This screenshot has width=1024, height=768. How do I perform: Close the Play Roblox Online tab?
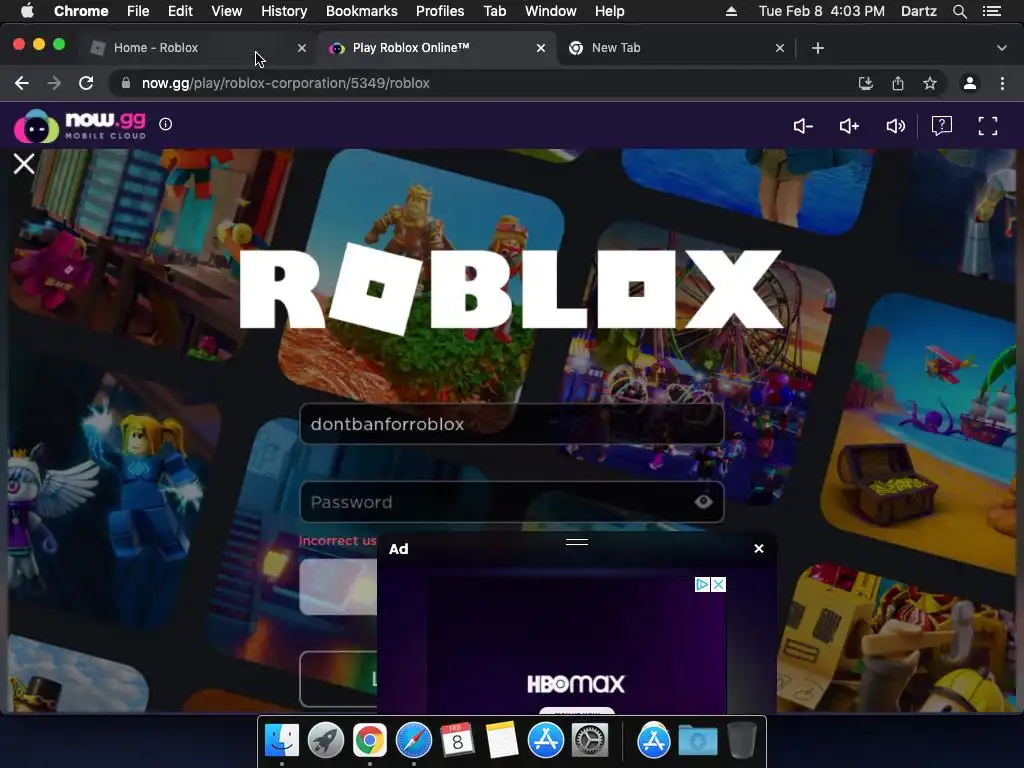pos(541,48)
